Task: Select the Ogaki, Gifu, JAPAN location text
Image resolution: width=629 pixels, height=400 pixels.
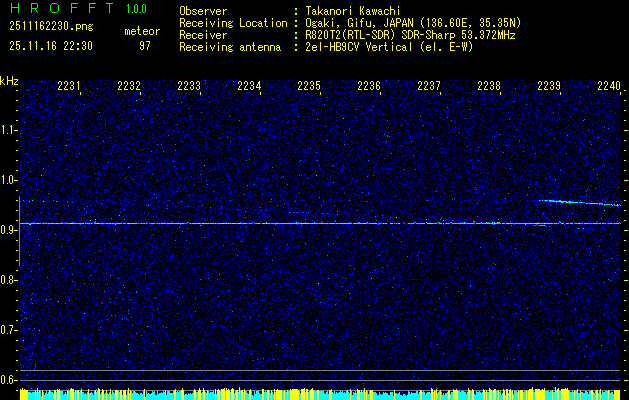Action: tap(413, 23)
